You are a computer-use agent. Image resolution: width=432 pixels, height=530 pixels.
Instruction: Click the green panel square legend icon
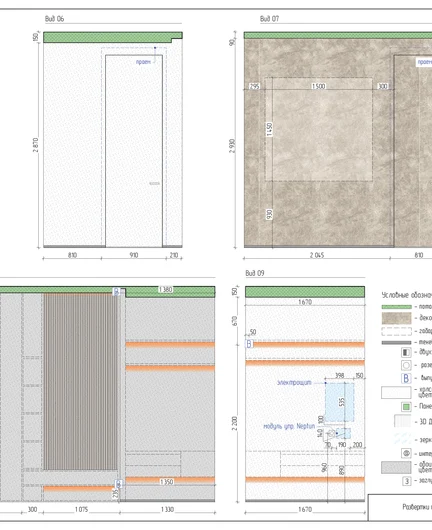[406, 407]
